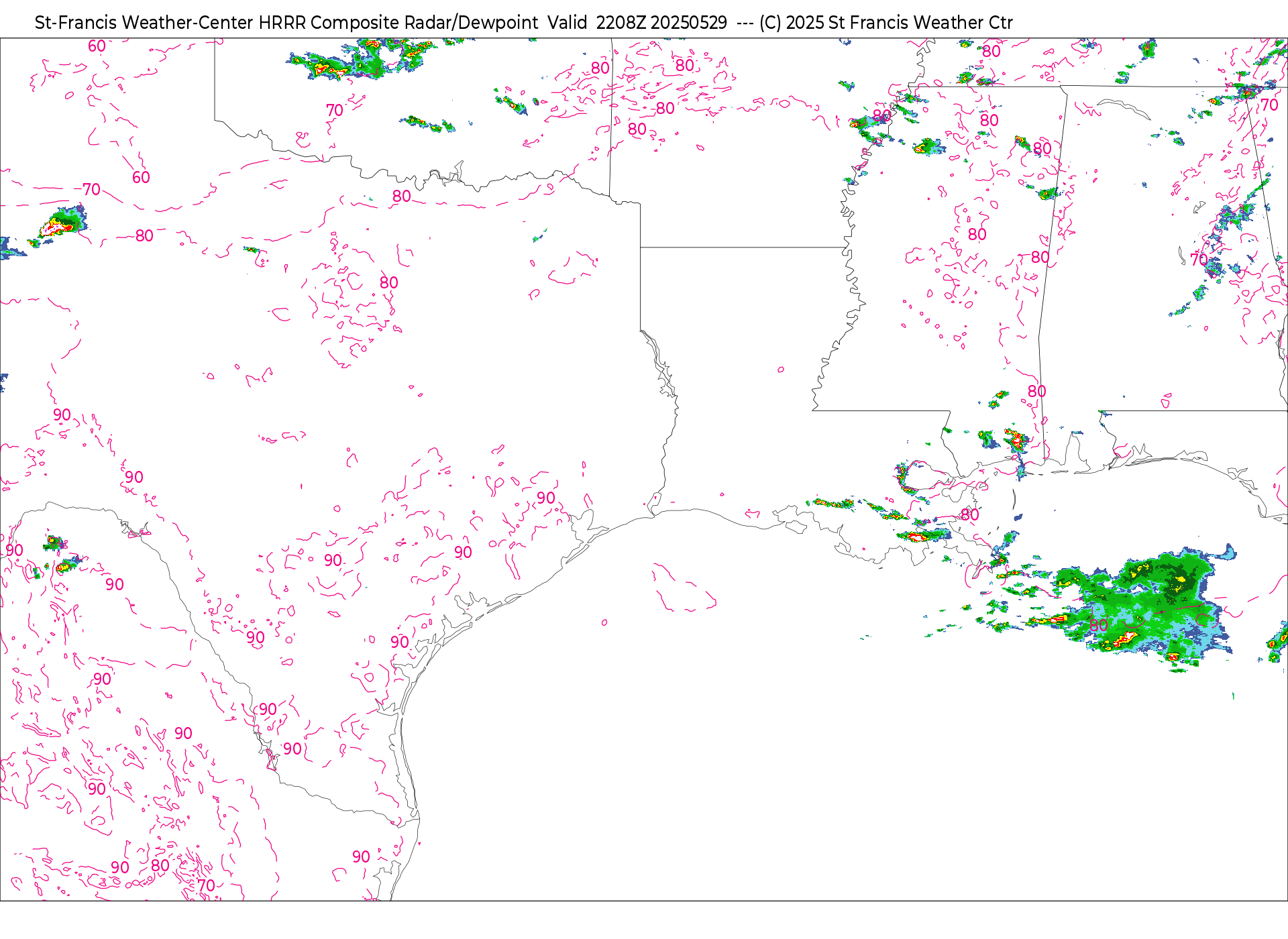
Task: Click the "70" label at the map's bottom edge
Action: click(x=206, y=885)
